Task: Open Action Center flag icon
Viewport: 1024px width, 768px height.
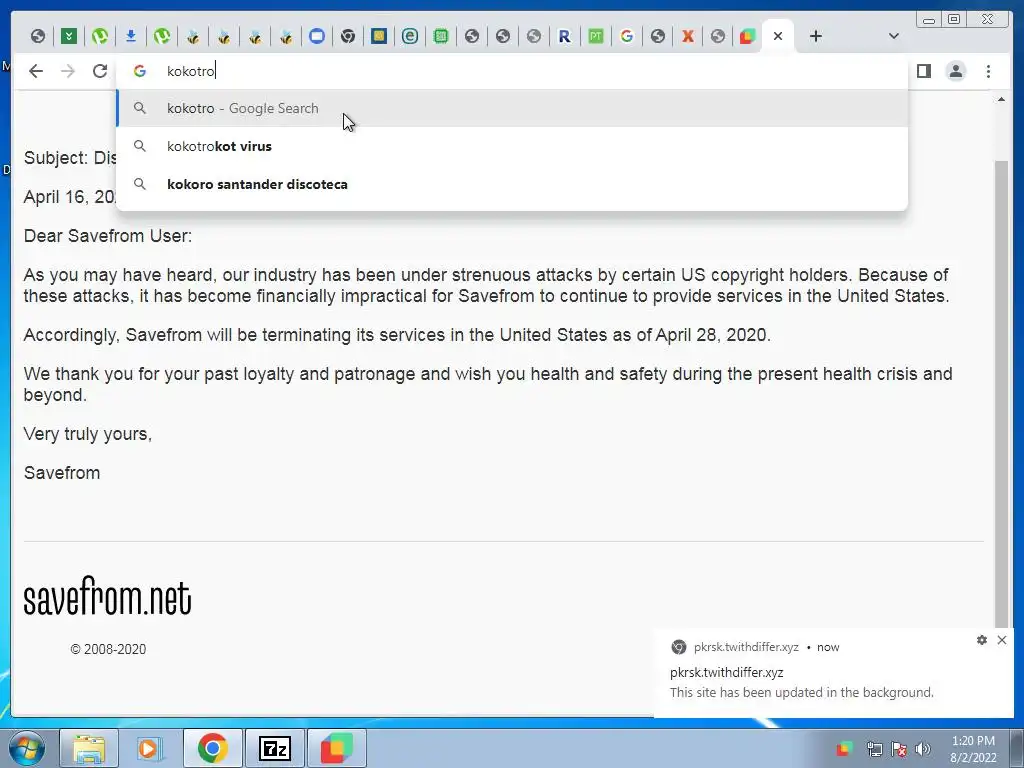Action: point(899,749)
